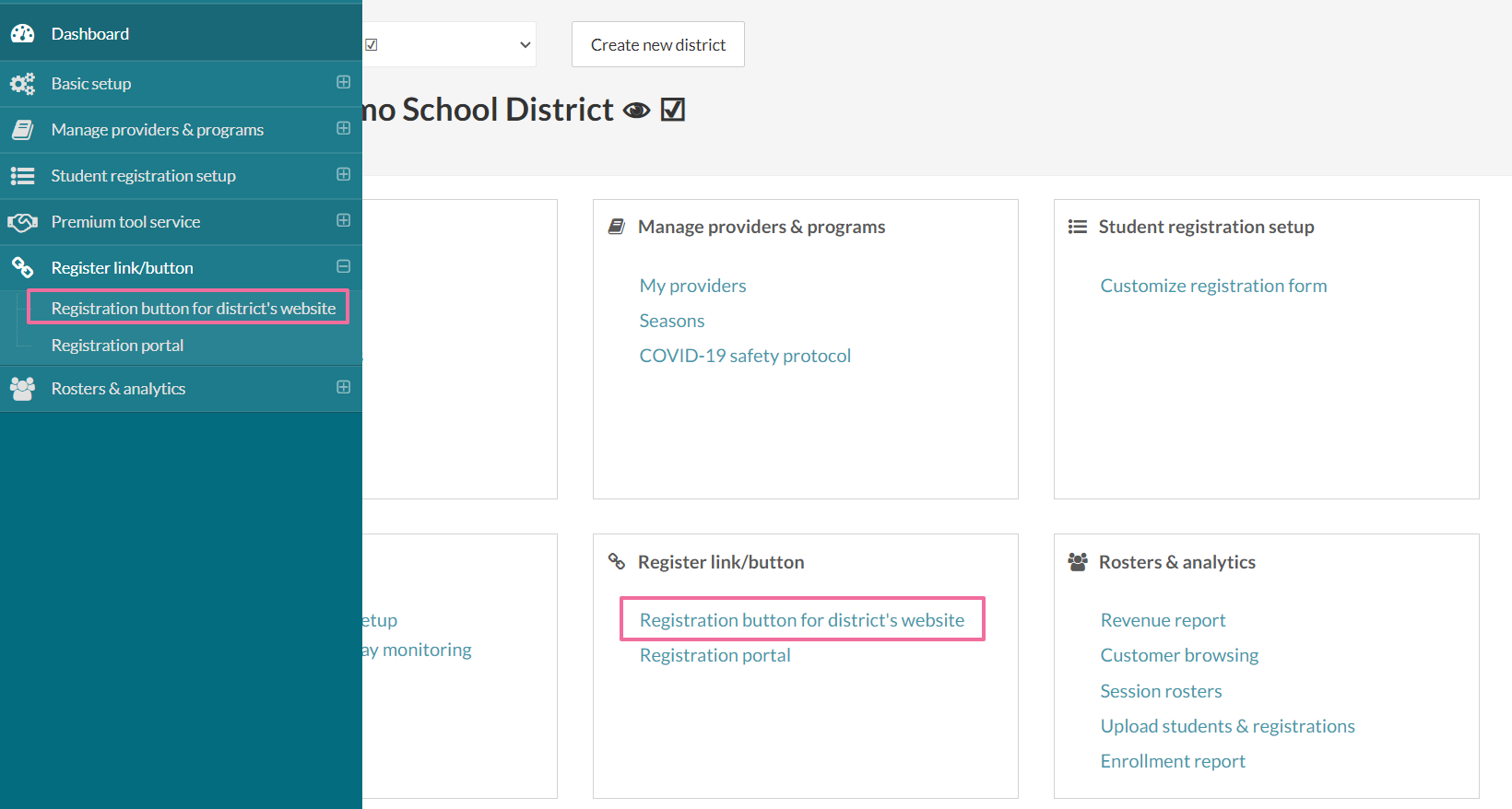Select Registration portal in the sidebar

tap(117, 346)
